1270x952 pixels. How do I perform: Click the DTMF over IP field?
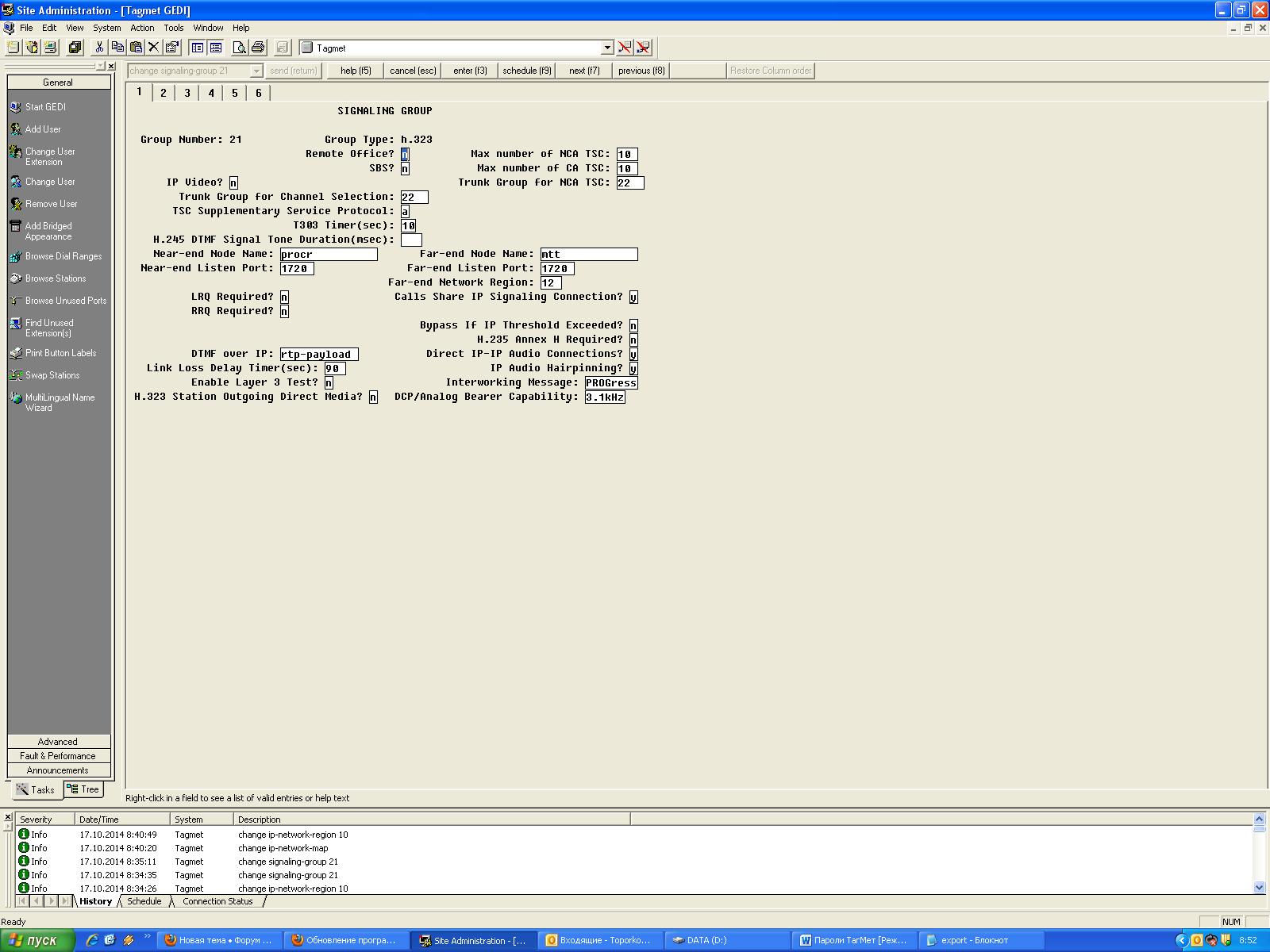(319, 355)
